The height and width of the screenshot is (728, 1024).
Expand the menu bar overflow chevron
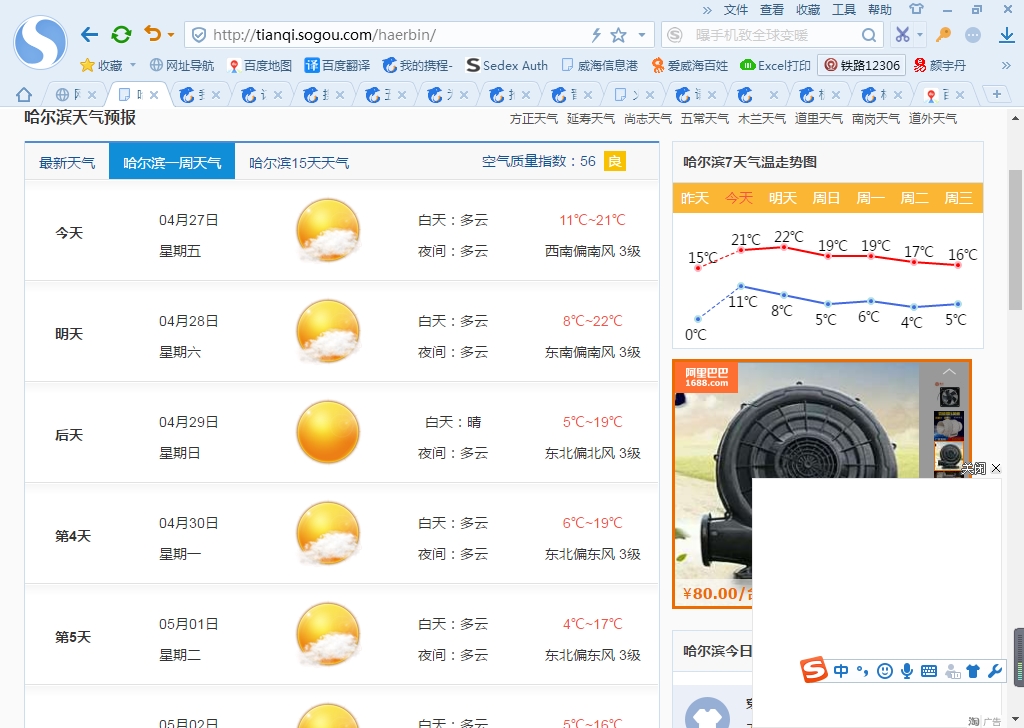707,10
